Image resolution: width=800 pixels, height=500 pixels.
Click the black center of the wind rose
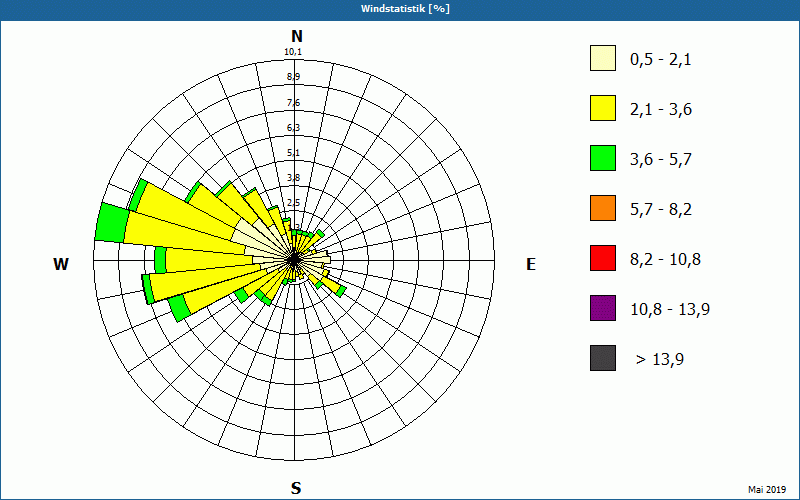coord(294,260)
